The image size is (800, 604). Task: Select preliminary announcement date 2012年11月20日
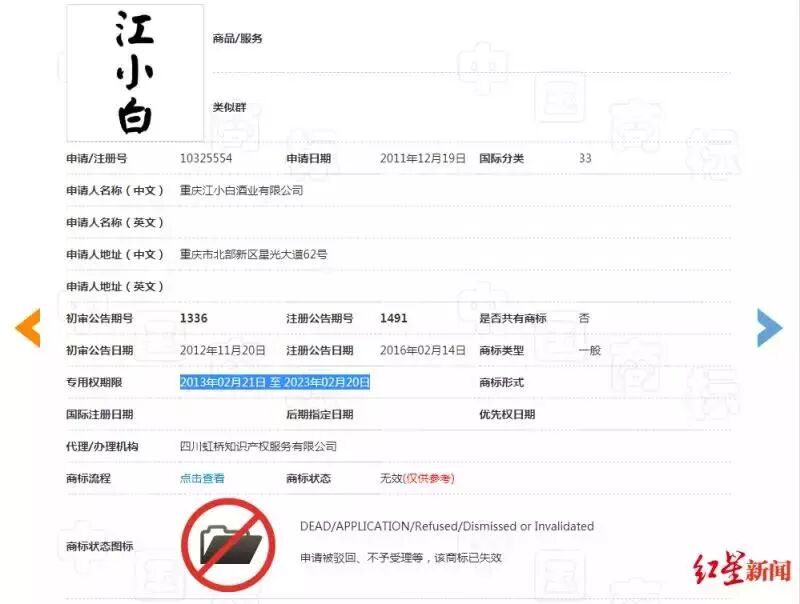point(223,350)
